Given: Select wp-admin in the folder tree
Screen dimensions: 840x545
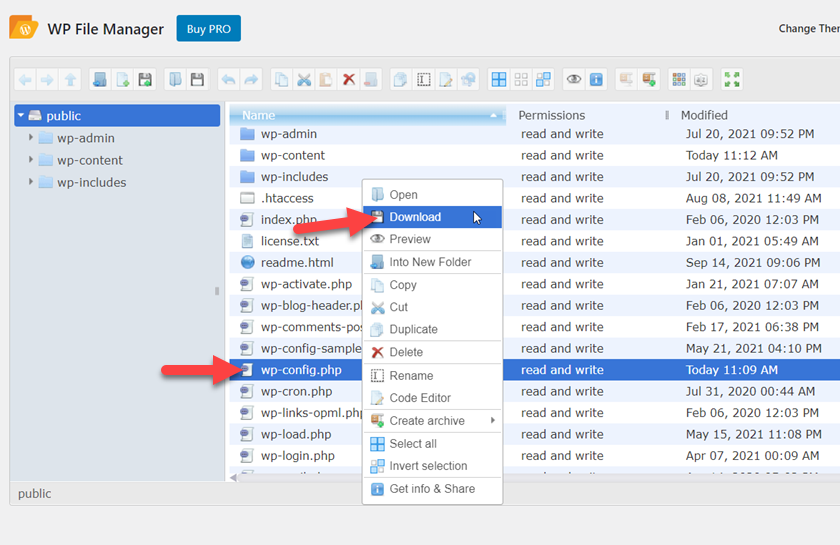Looking at the screenshot, I should pos(86,138).
